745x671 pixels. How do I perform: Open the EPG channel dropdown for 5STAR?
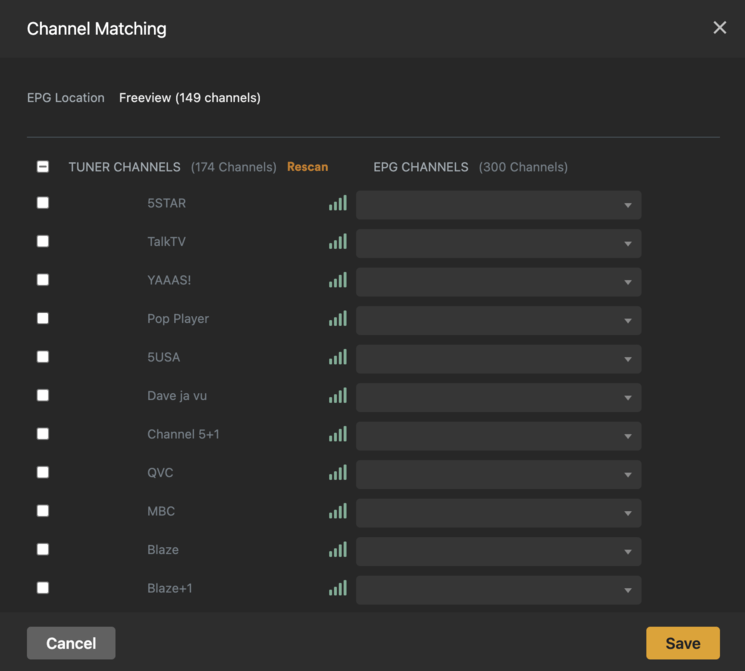(x=498, y=205)
